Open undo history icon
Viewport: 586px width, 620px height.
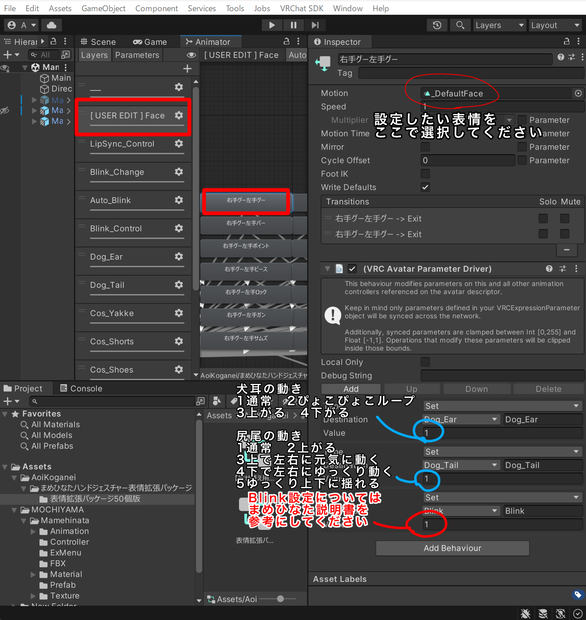point(437,25)
